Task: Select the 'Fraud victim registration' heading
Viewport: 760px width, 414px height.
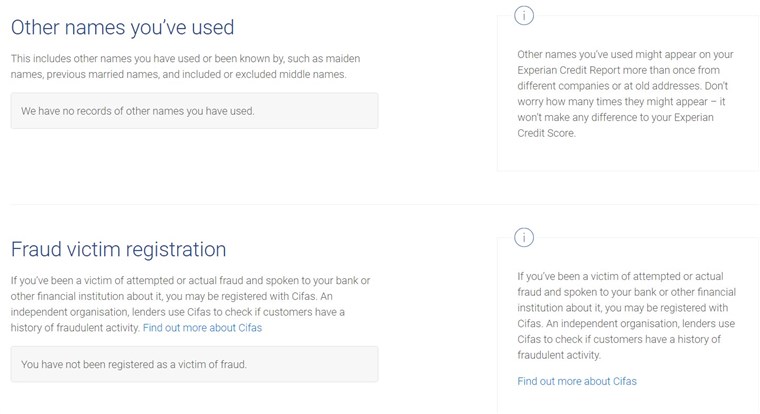Action: pos(118,250)
